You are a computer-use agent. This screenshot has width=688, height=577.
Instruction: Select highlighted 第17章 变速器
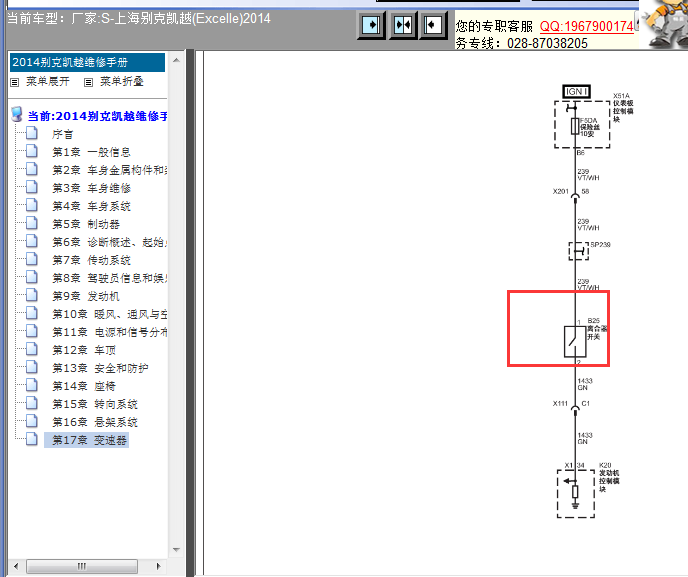[87, 440]
